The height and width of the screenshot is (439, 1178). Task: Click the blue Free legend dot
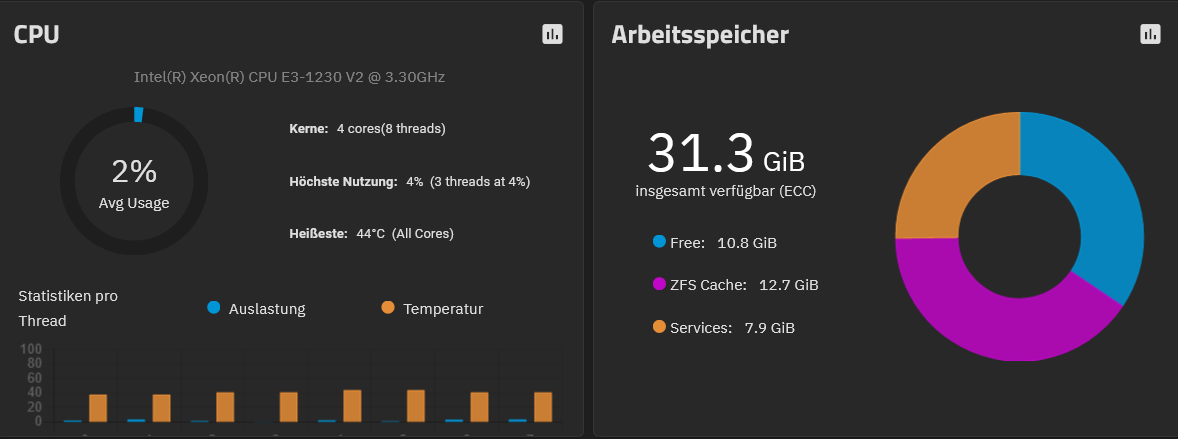click(x=660, y=242)
